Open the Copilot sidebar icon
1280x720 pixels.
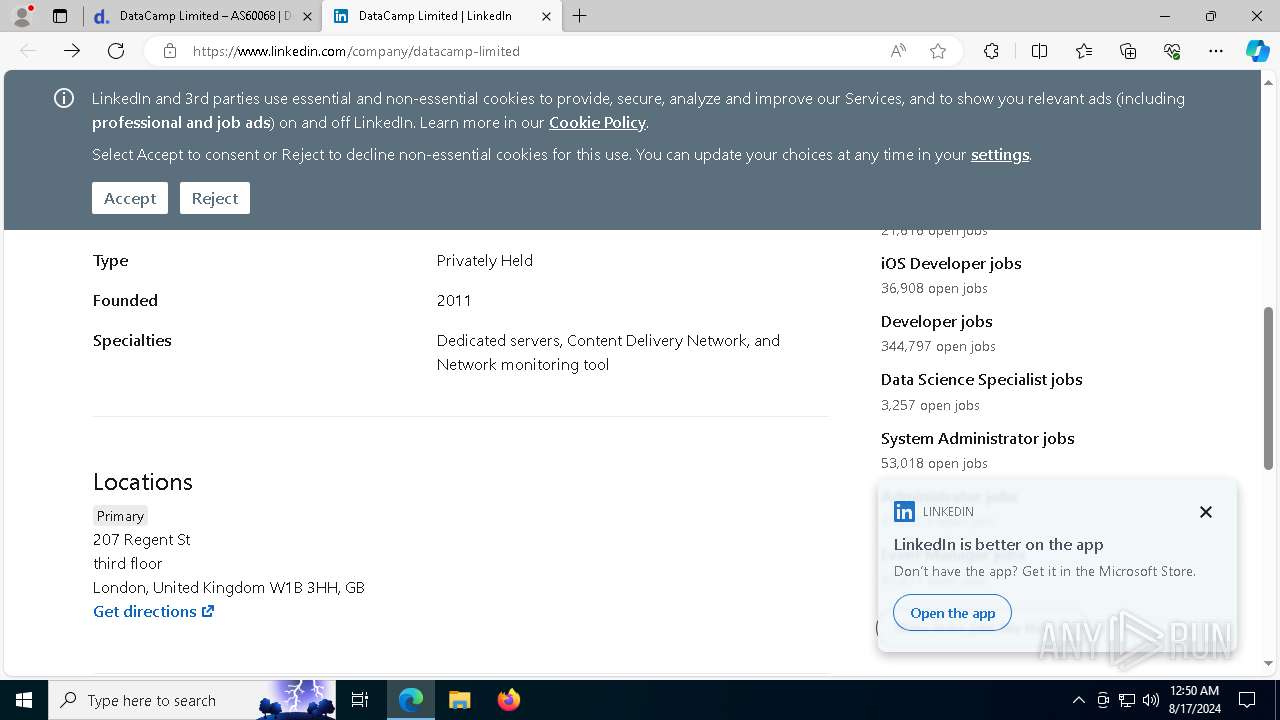tap(1257, 51)
